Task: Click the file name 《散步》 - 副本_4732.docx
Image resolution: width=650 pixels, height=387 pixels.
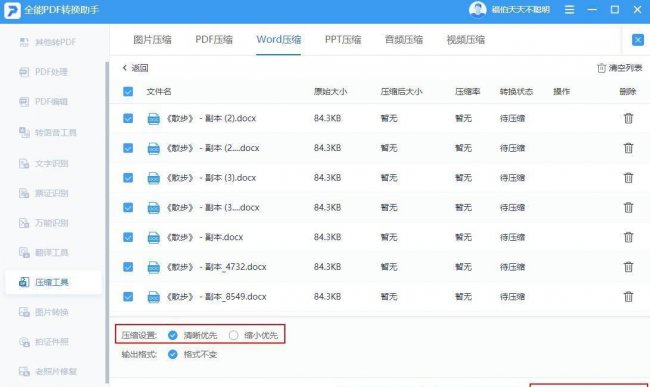Action: pyautogui.click(x=216, y=267)
